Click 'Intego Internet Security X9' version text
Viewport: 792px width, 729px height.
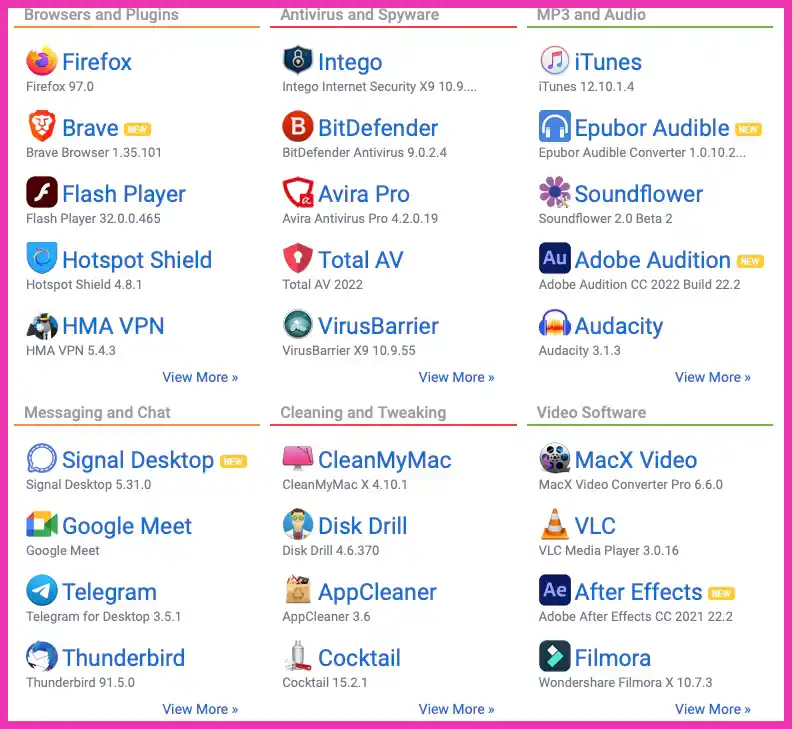tap(379, 86)
